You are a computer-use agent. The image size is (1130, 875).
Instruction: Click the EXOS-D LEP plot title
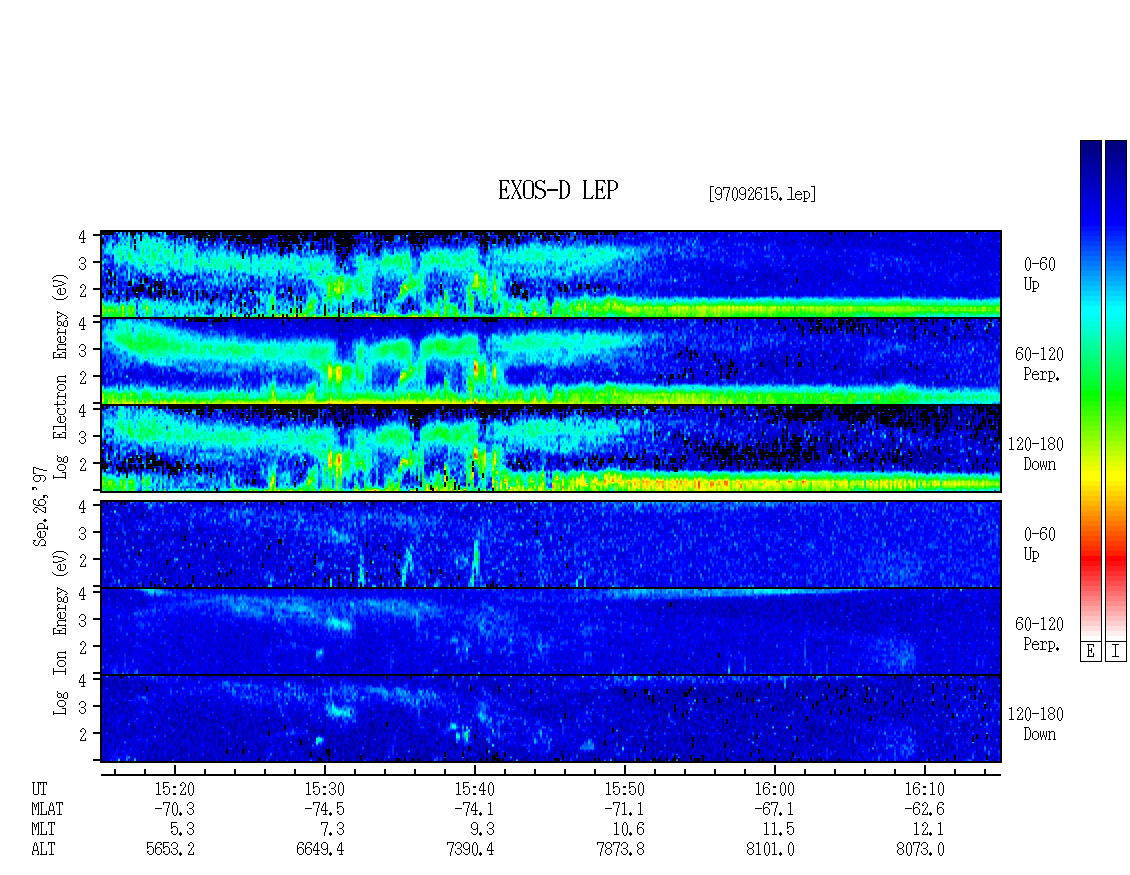click(558, 190)
